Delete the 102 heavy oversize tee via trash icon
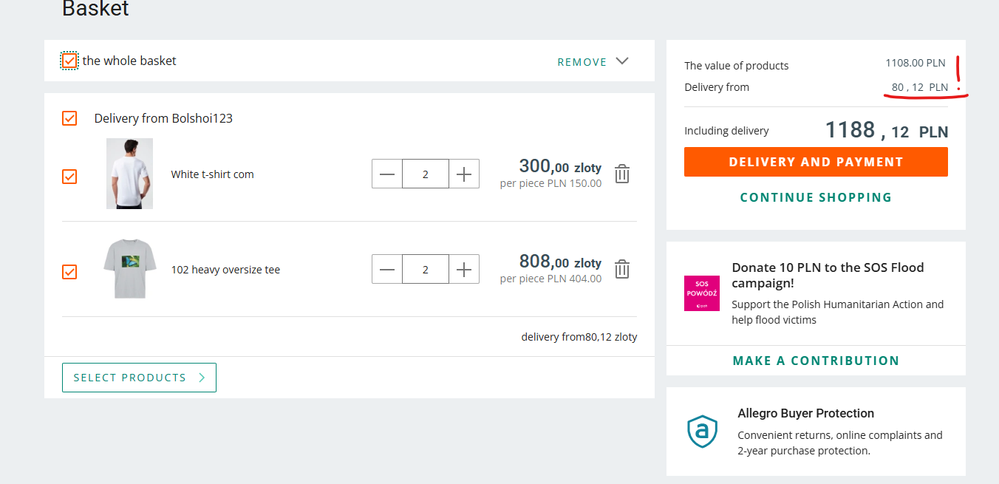 (x=622, y=269)
